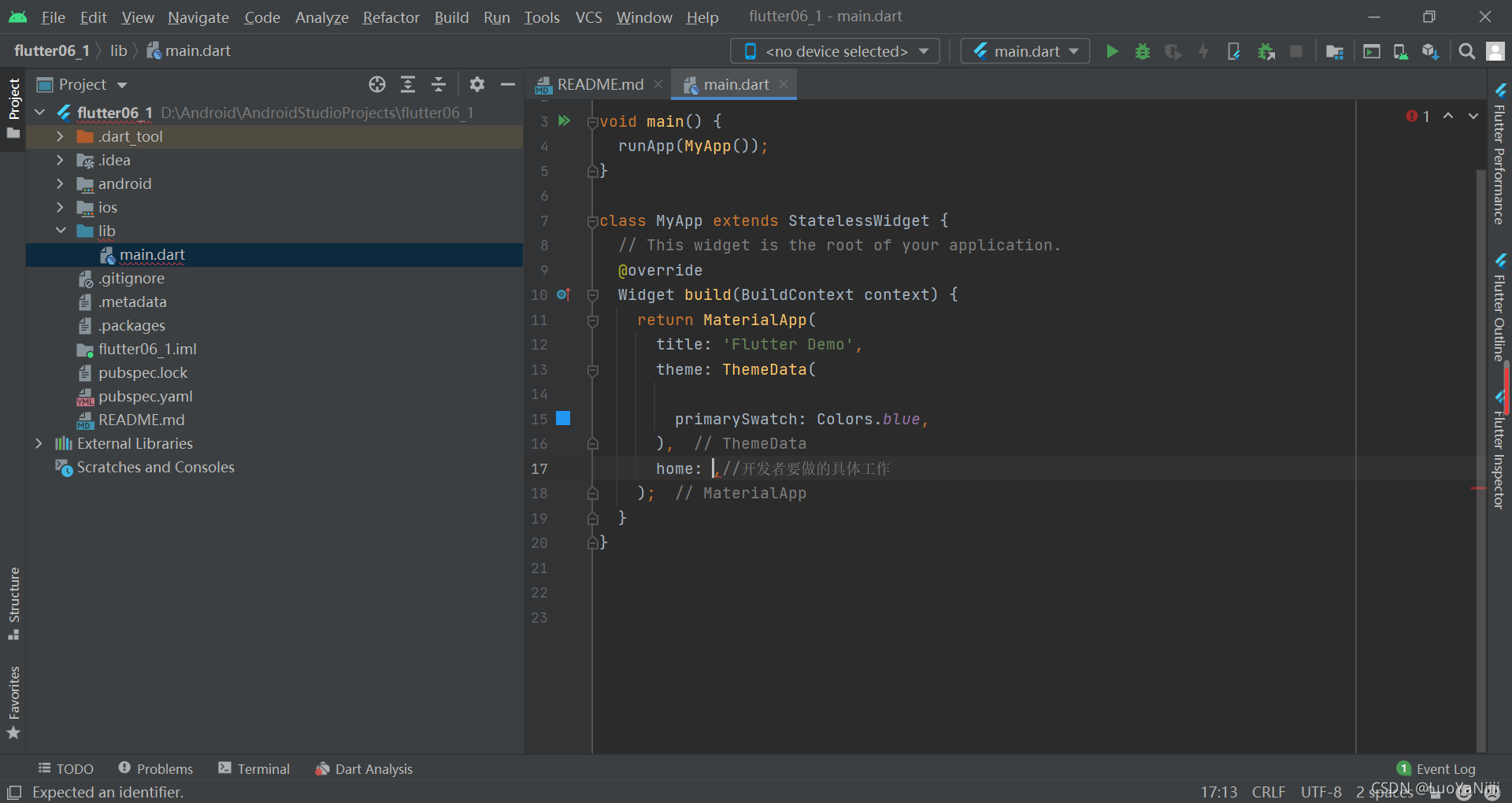Click Expand All in the Project panel
Screen dimensions: 1512x803
[408, 84]
